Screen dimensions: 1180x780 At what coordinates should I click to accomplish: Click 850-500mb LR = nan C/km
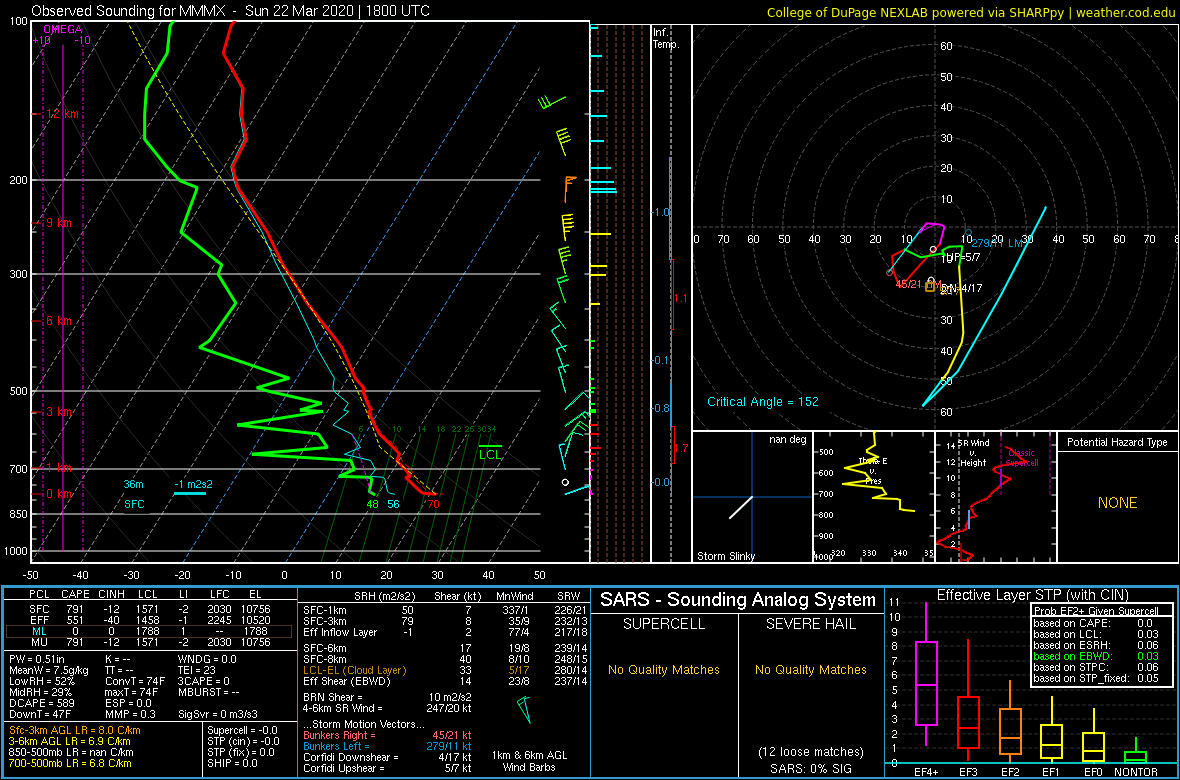[x=71, y=753]
